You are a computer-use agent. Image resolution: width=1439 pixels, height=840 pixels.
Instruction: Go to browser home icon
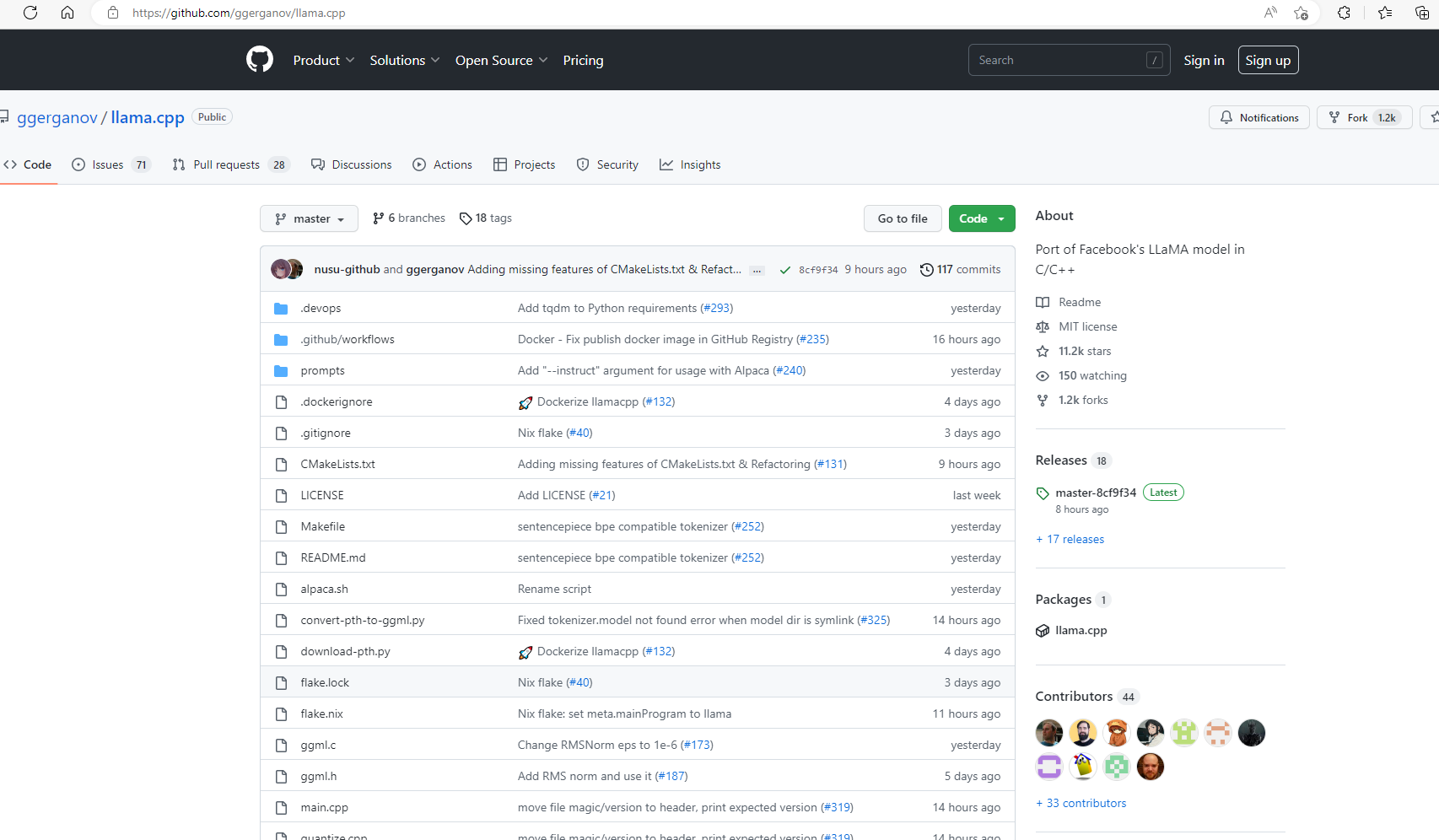(x=67, y=13)
